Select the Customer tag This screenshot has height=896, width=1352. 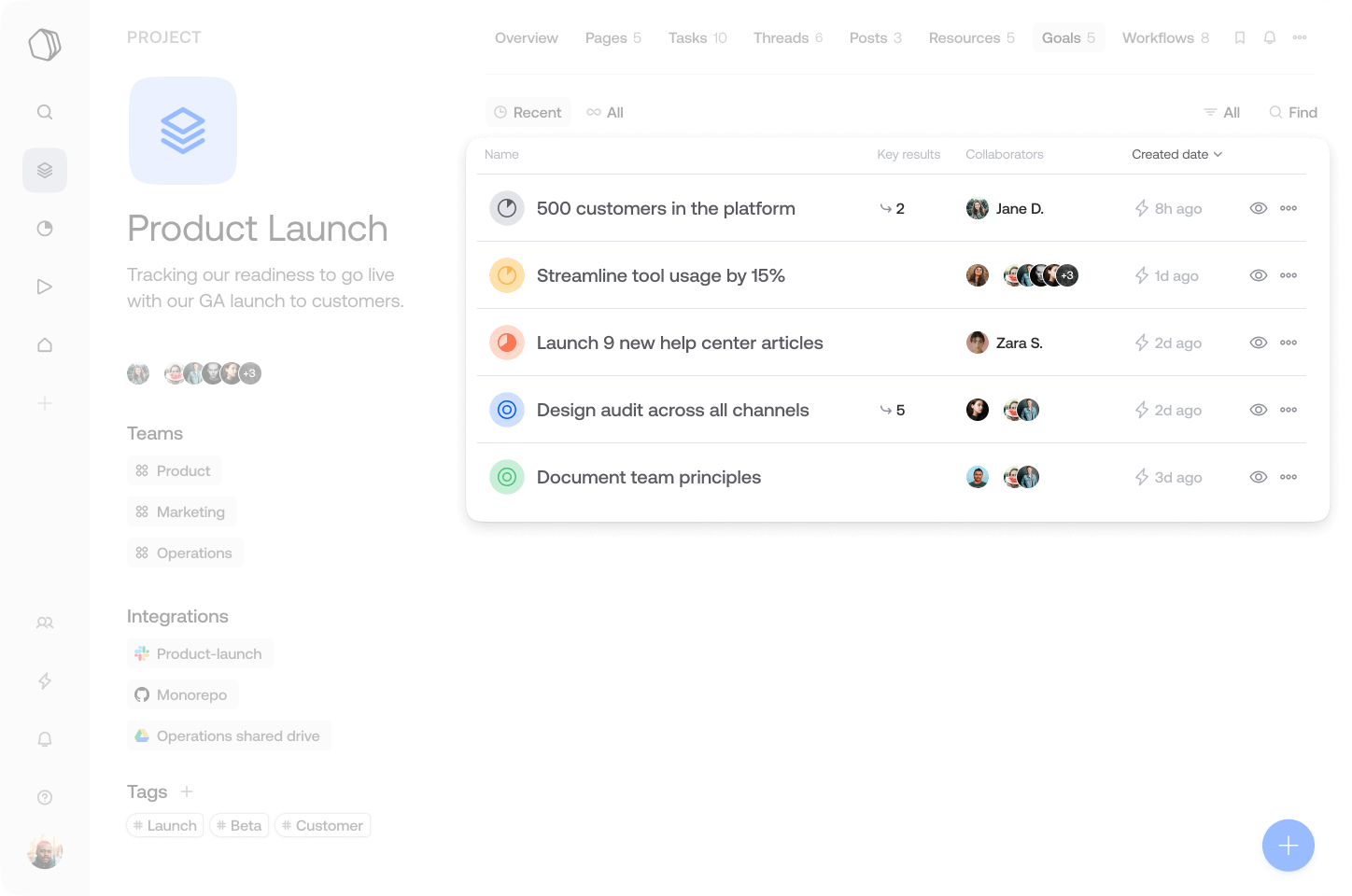pyautogui.click(x=322, y=825)
